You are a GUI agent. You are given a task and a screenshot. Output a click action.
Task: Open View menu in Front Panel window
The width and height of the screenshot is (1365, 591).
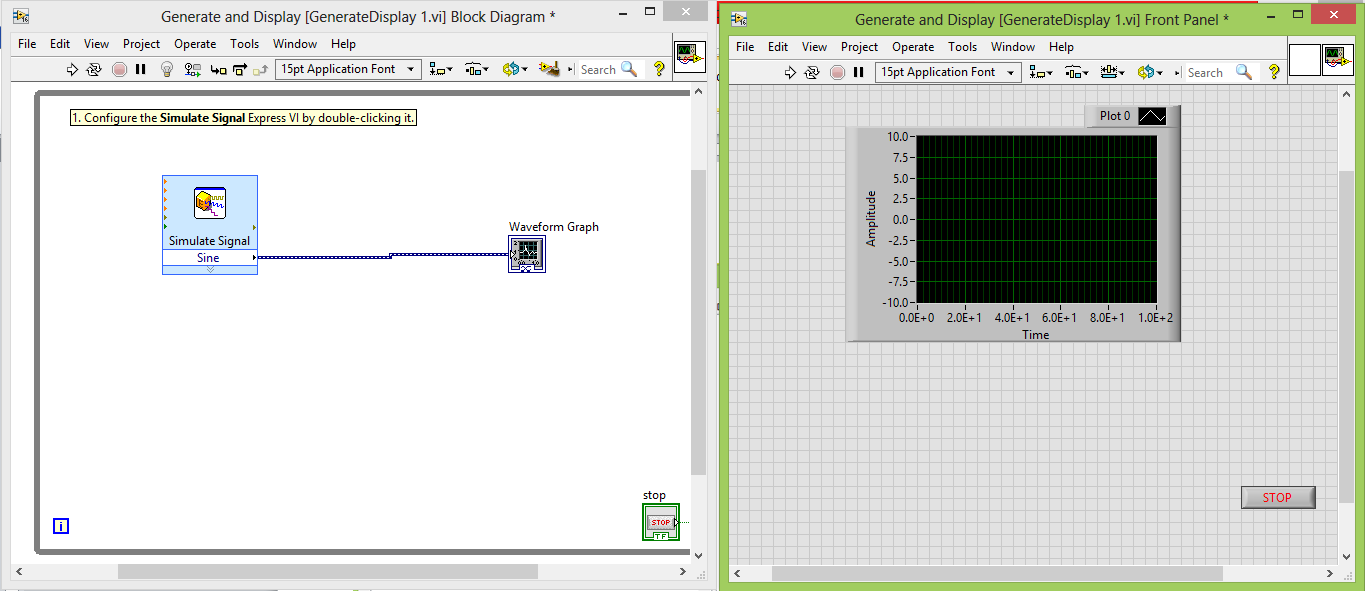[815, 47]
